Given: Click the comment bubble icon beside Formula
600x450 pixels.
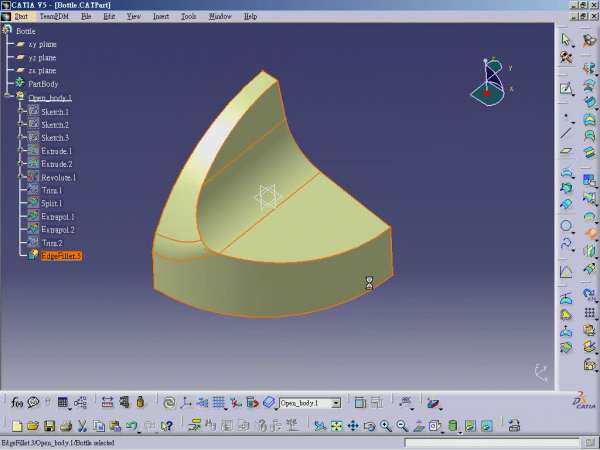Looking at the screenshot, I should (34, 402).
